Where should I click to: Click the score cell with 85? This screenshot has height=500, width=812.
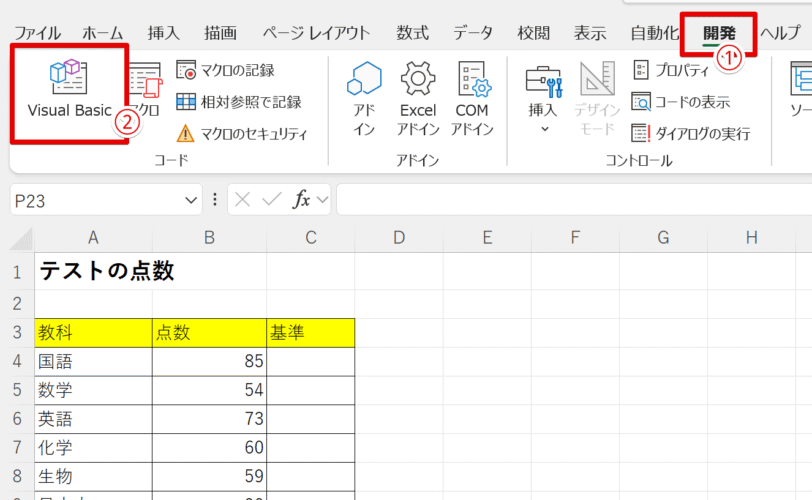click(209, 361)
